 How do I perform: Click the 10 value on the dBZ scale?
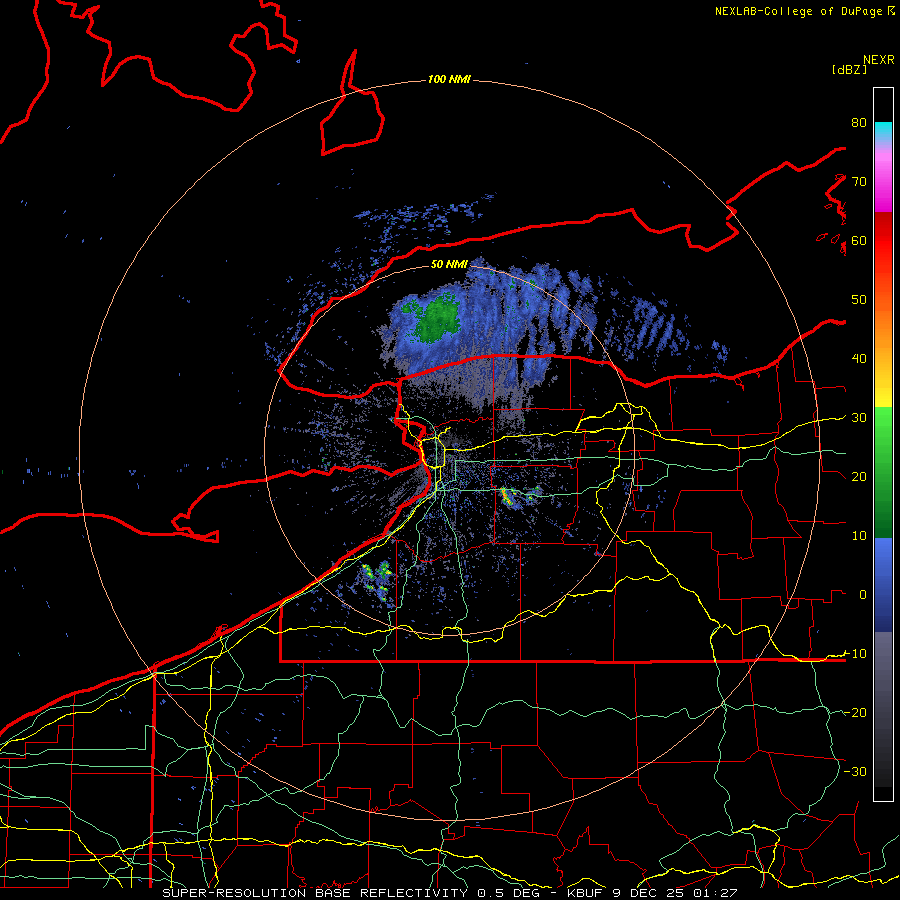859,536
